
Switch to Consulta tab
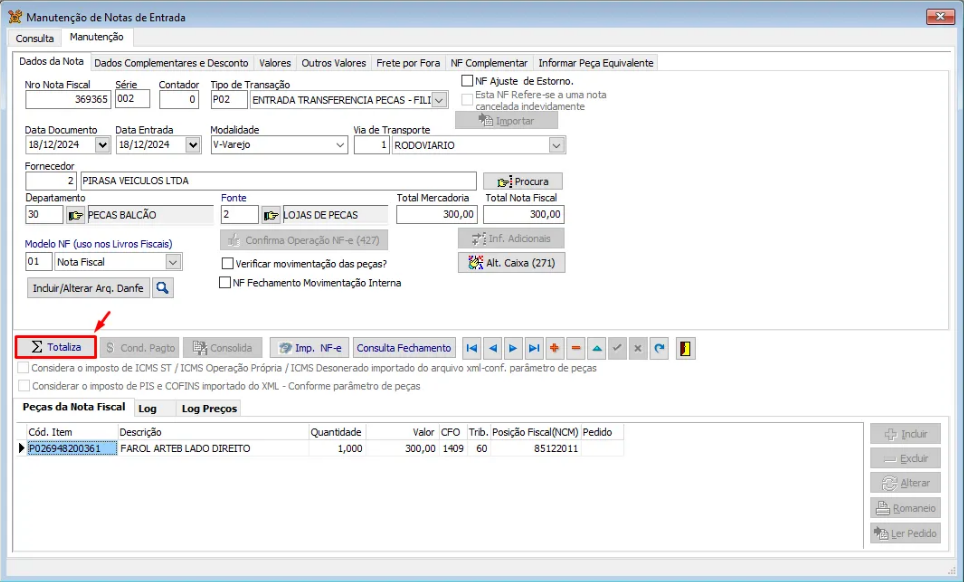[34, 38]
